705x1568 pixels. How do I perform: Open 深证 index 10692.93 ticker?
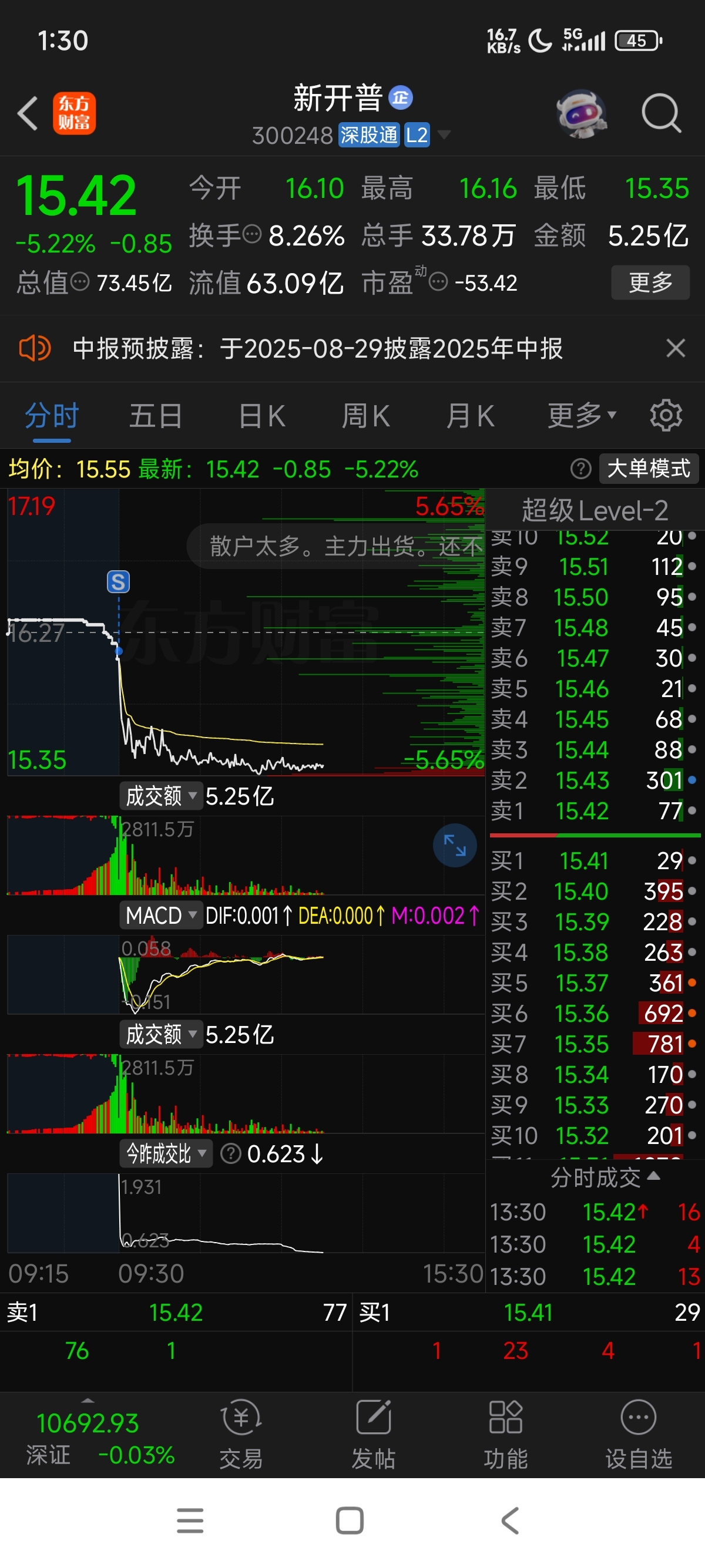[88, 1438]
